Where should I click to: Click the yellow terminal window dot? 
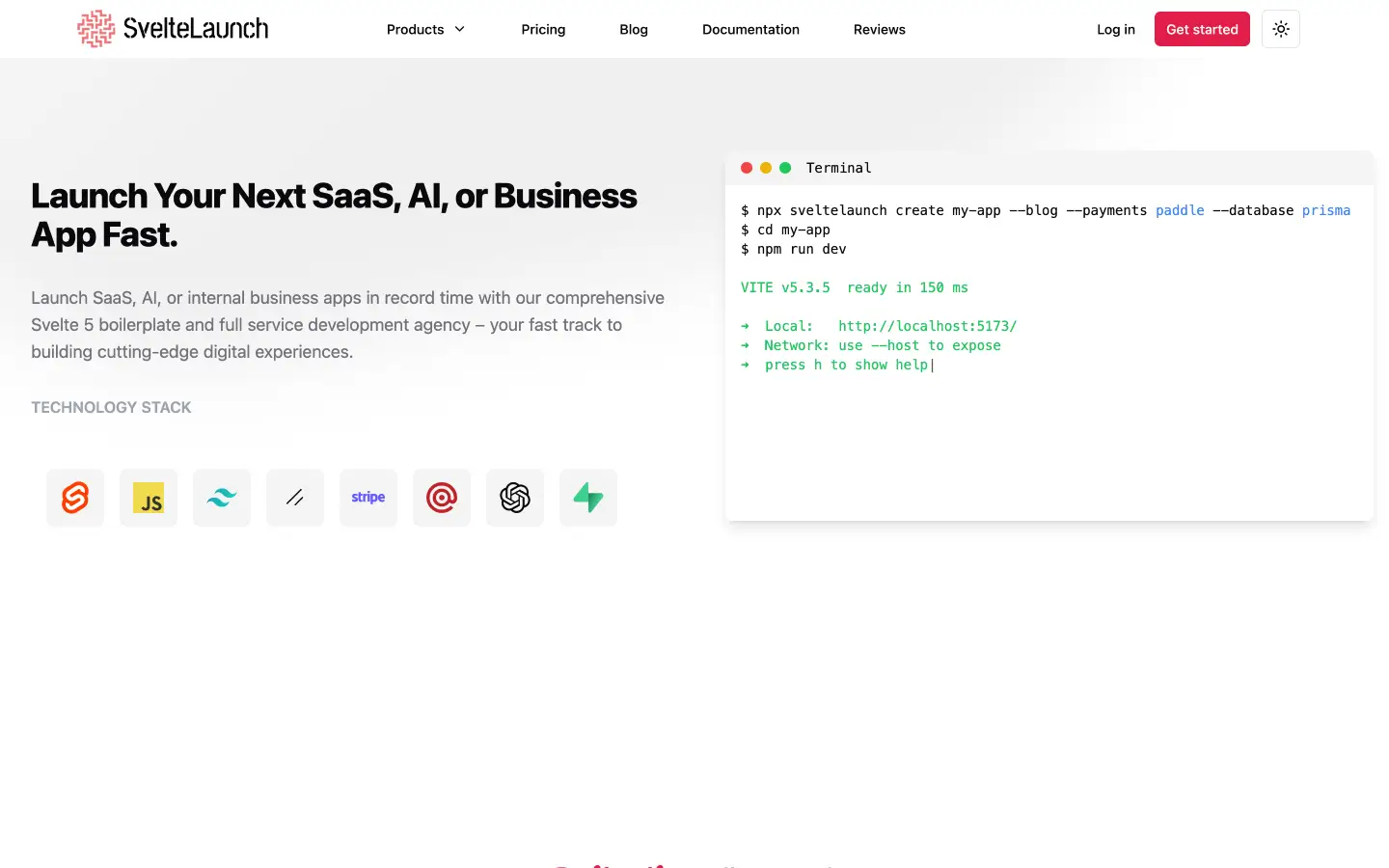[766, 168]
